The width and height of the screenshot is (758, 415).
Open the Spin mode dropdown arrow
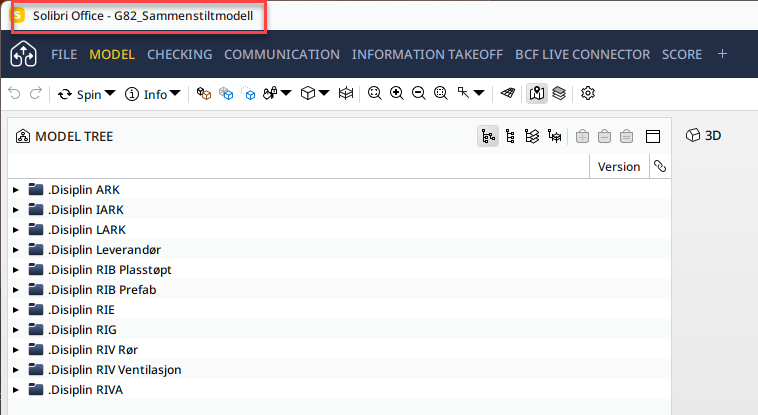pos(110,93)
